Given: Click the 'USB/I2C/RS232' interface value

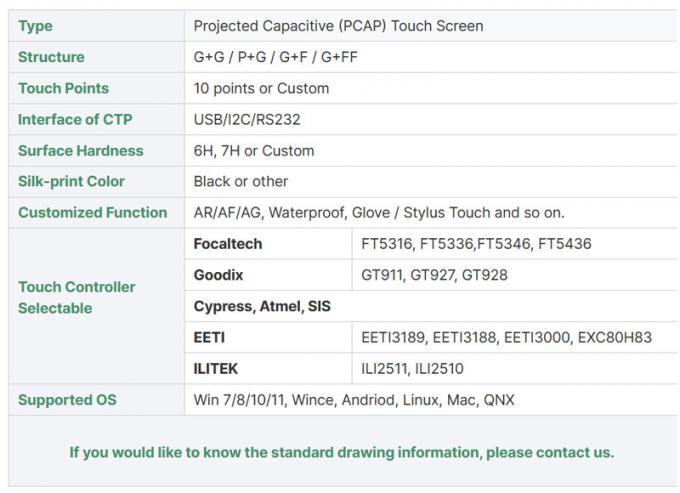Looking at the screenshot, I should pos(245,119).
